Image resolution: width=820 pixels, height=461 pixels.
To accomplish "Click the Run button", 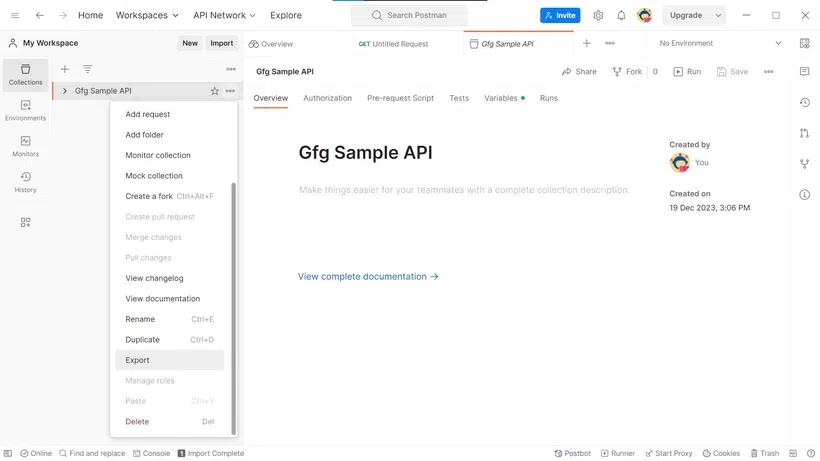I will [687, 72].
